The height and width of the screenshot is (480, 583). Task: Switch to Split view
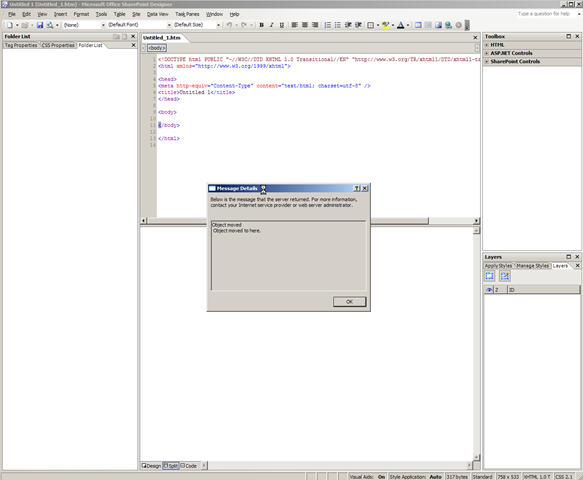point(171,465)
